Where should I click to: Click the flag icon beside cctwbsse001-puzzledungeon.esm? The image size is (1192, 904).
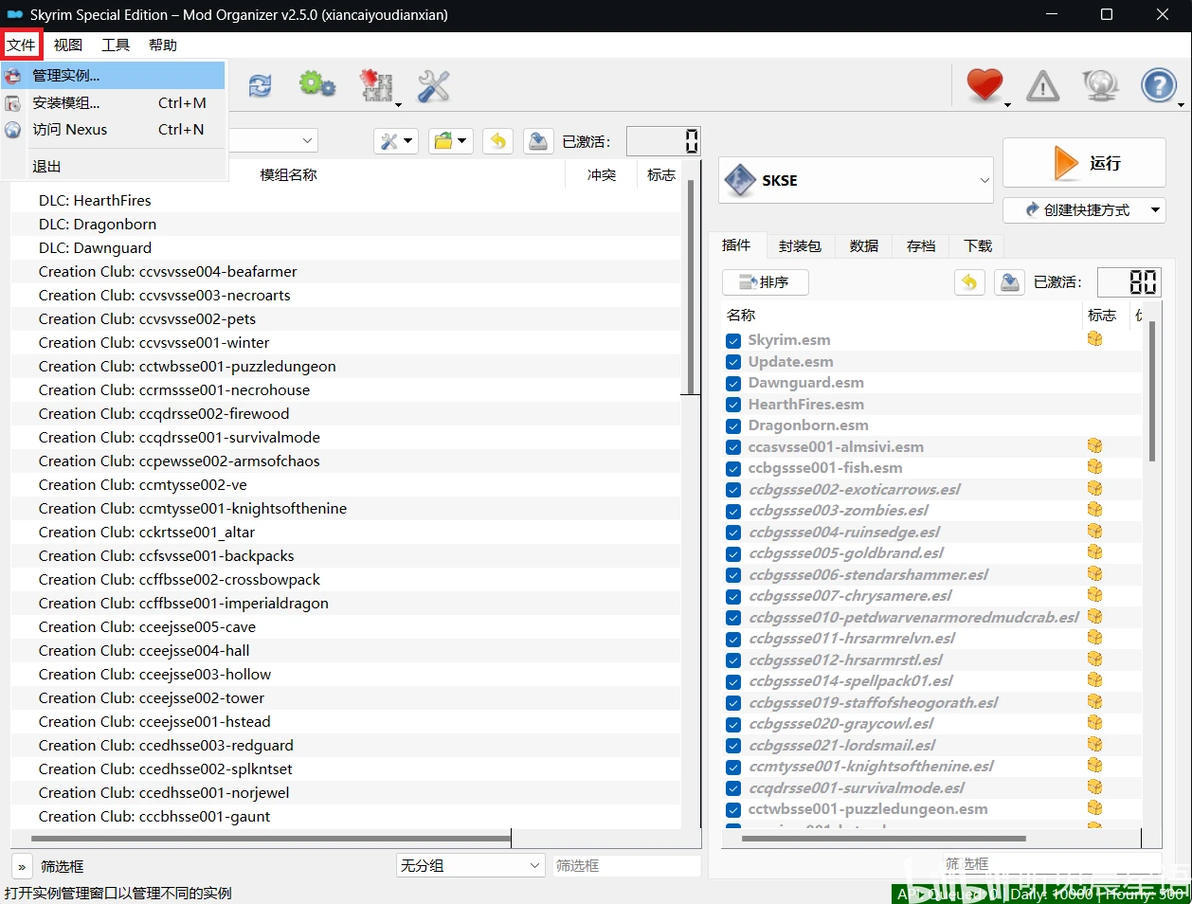tap(1095, 807)
